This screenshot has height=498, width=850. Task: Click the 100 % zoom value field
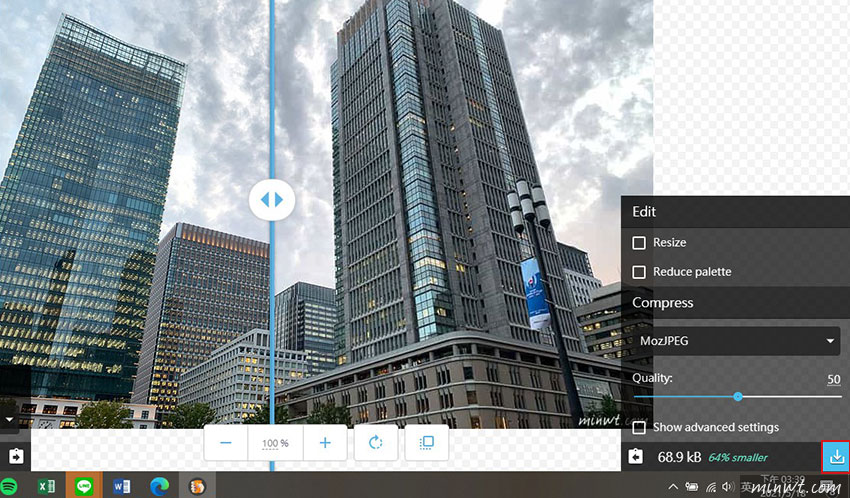(275, 443)
